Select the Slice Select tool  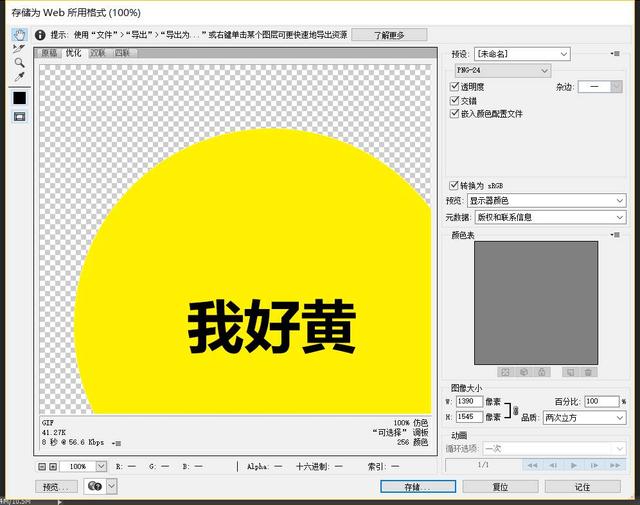[19, 49]
